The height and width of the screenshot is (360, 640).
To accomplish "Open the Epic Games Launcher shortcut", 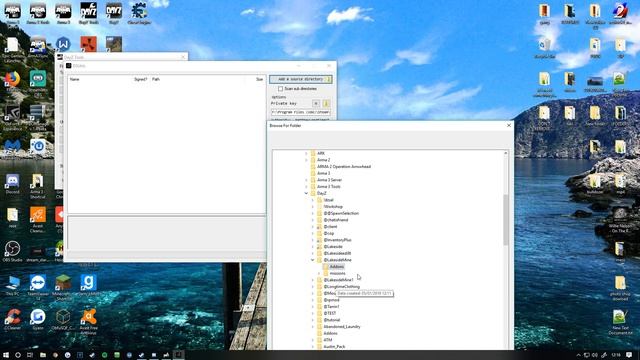I will click(x=12, y=49).
